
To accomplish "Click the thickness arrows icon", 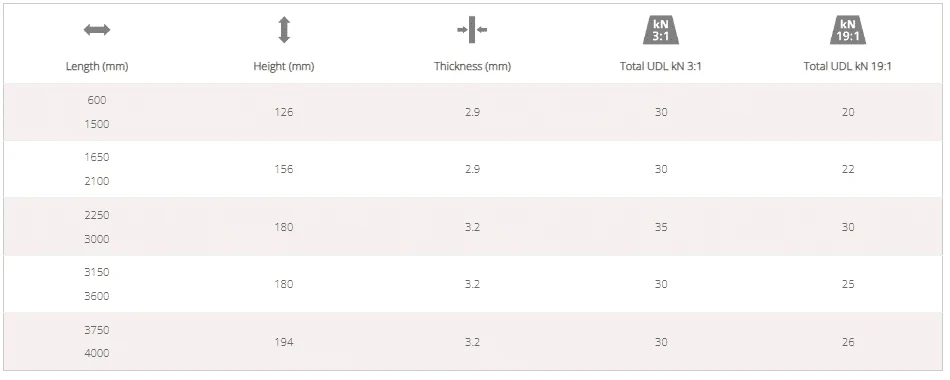I will click(x=472, y=30).
